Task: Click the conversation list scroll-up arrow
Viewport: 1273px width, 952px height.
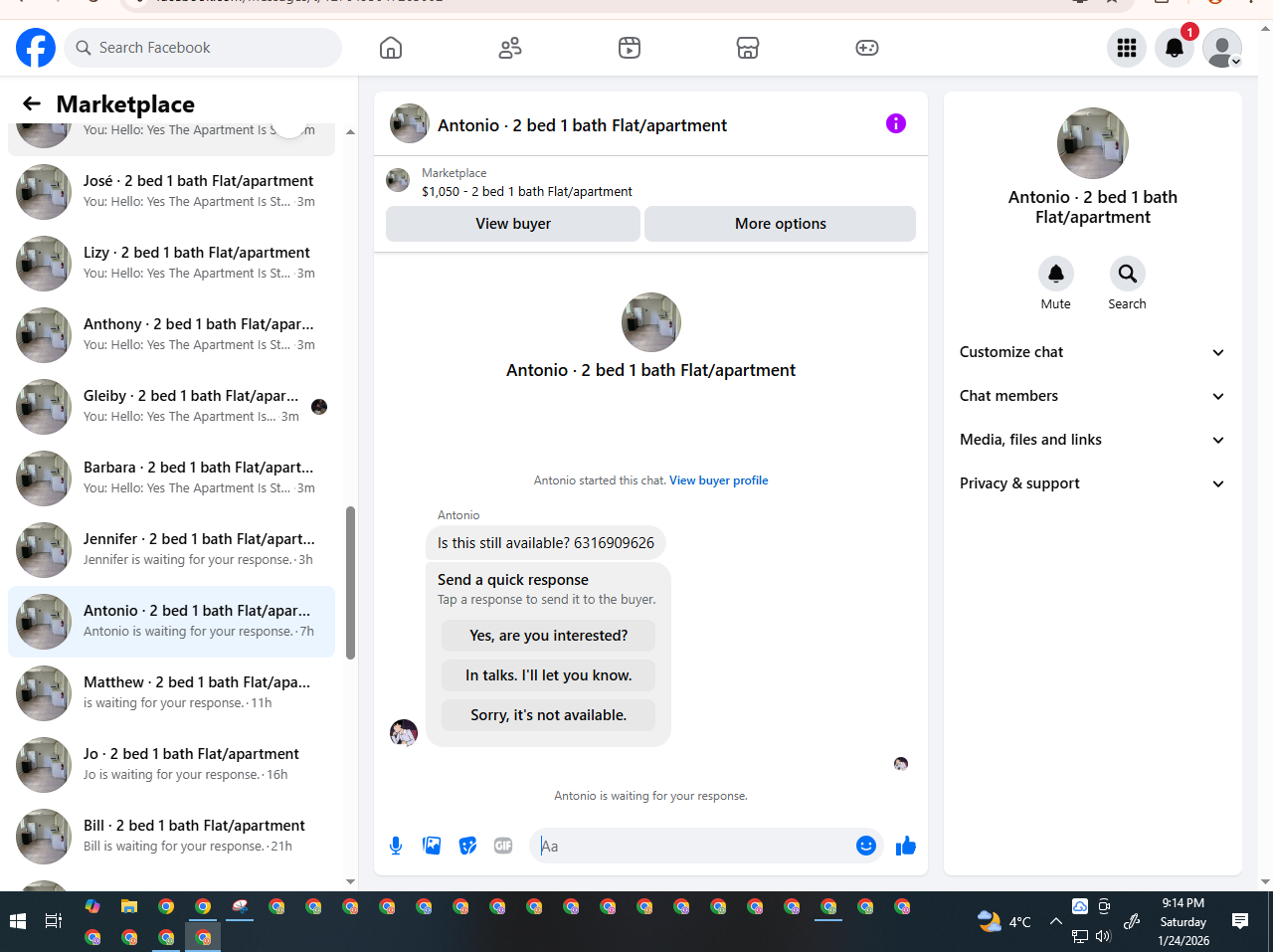Action: (x=350, y=131)
